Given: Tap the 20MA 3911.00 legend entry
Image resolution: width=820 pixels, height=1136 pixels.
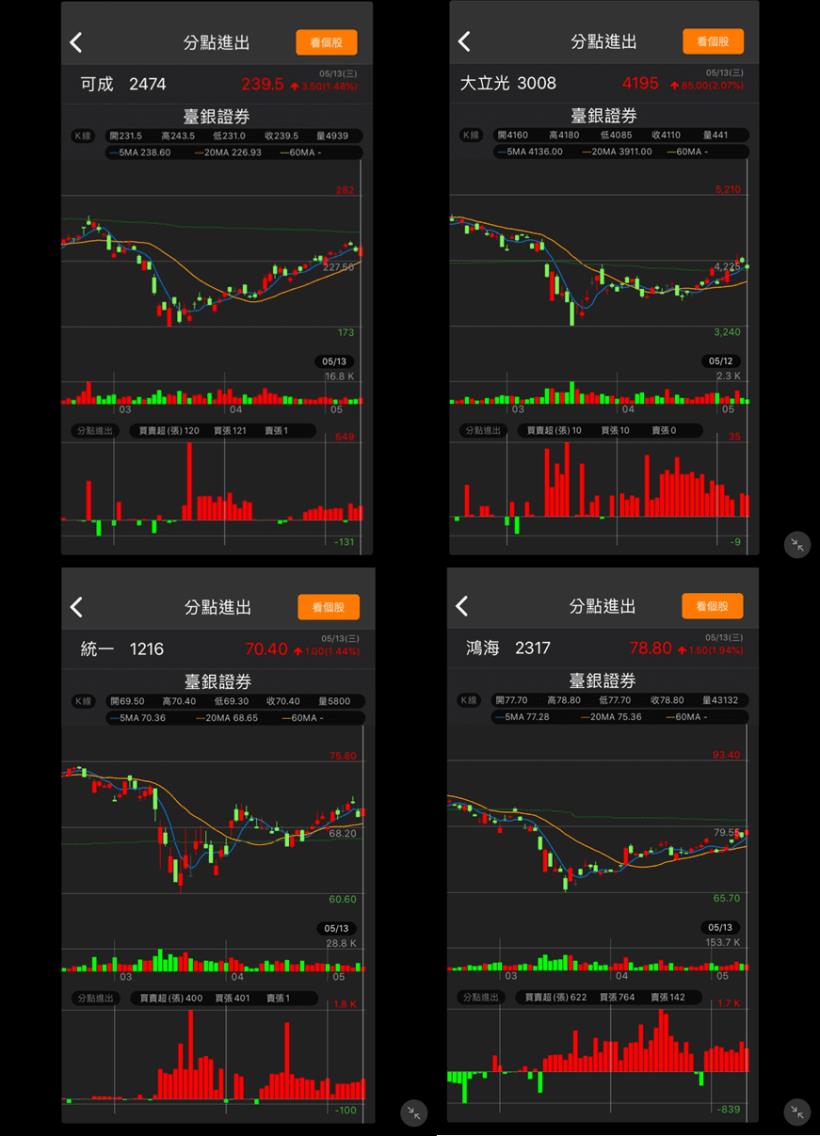Looking at the screenshot, I should coord(617,152).
